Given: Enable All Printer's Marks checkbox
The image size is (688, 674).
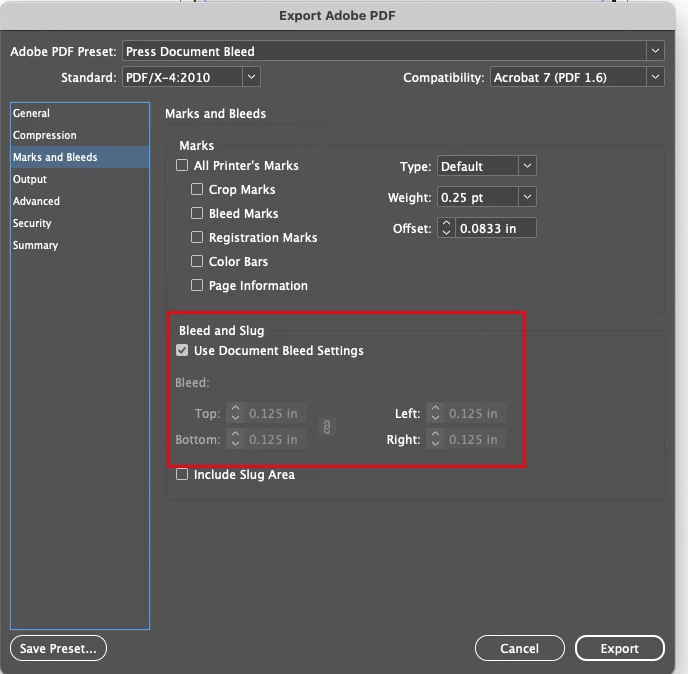Looking at the screenshot, I should pos(182,165).
